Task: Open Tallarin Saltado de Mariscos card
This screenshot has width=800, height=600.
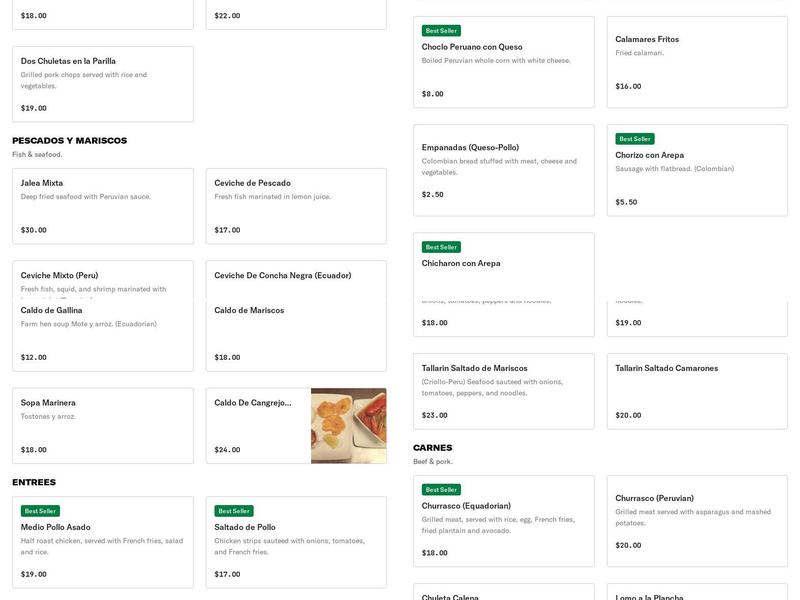Action: 503,391
